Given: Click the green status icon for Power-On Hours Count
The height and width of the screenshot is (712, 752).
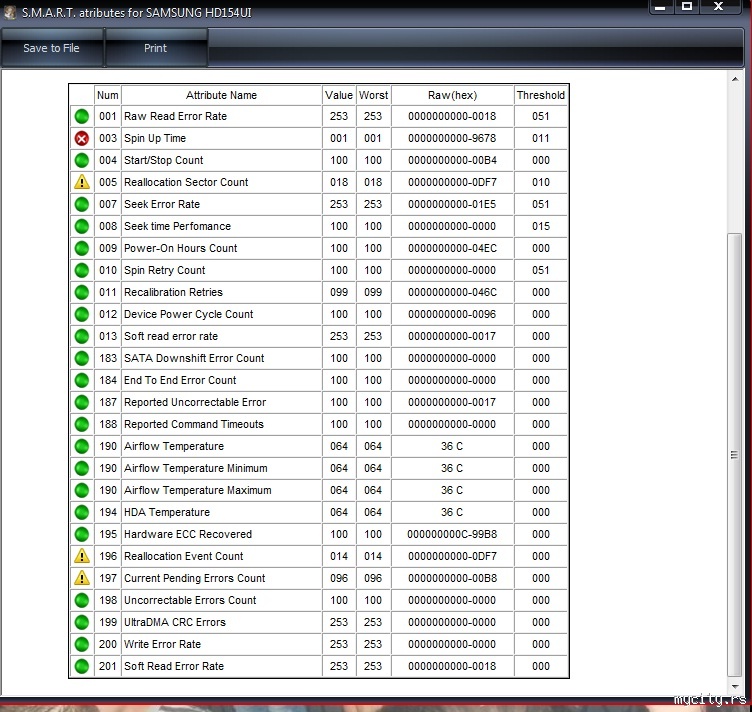Looking at the screenshot, I should (82, 248).
